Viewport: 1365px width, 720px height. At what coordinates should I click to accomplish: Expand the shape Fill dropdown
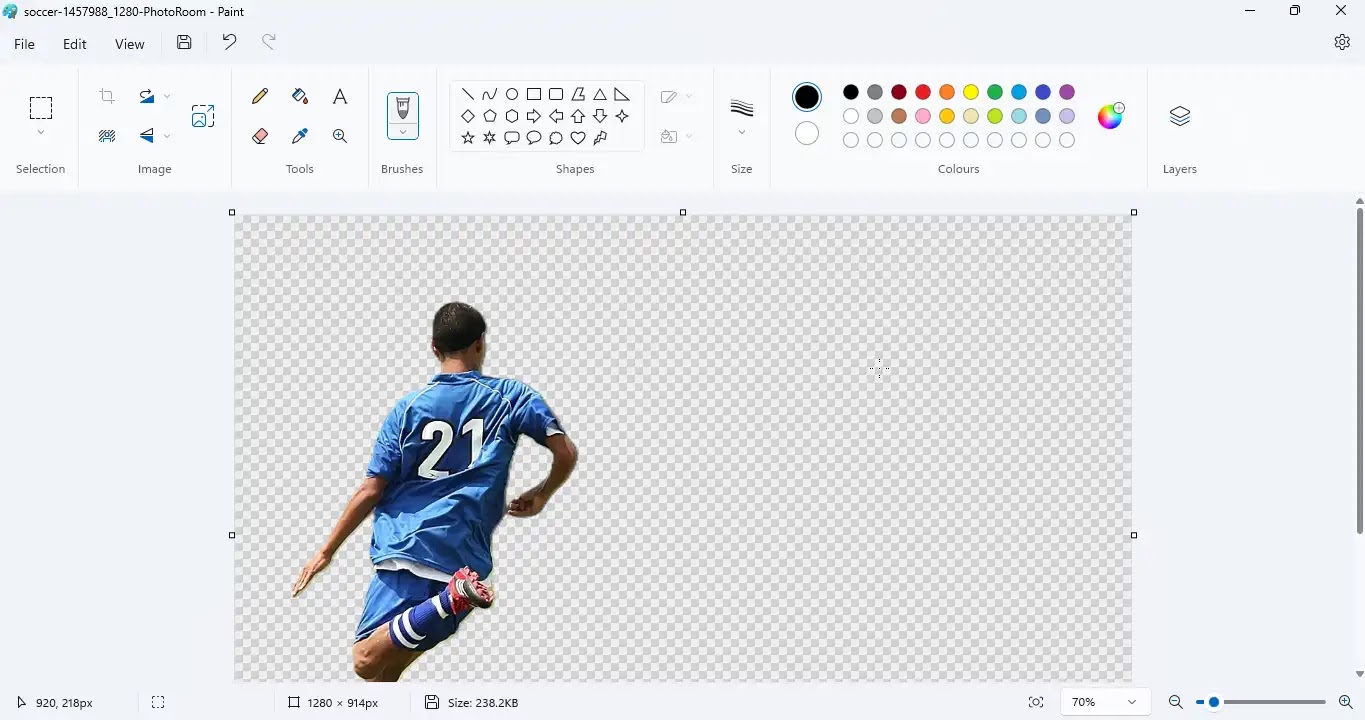coord(689,136)
